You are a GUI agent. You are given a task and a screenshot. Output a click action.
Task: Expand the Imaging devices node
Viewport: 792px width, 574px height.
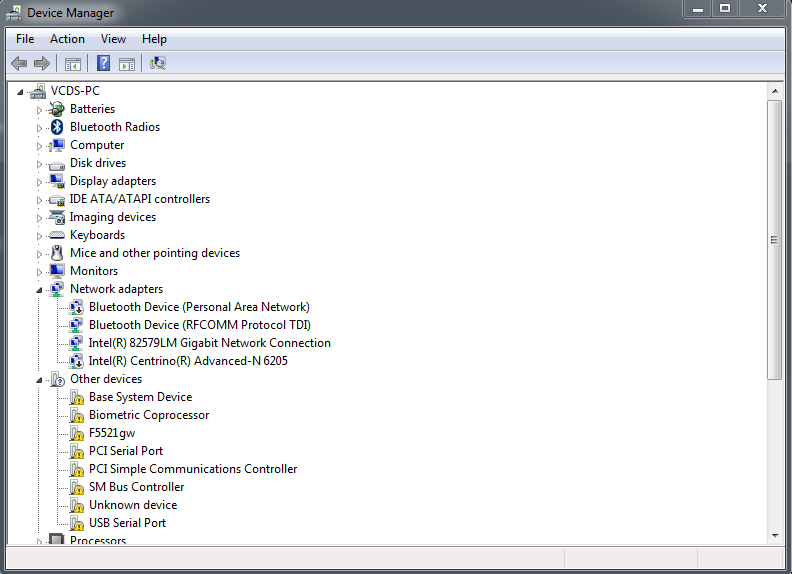39,218
